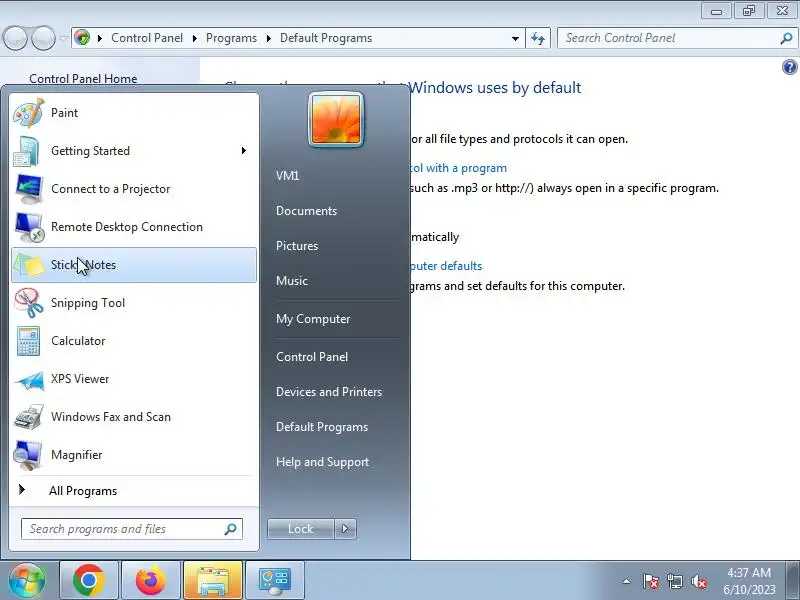This screenshot has height=600, width=800.
Task: Click the Snipping Tool scissors icon
Action: (x=29, y=303)
